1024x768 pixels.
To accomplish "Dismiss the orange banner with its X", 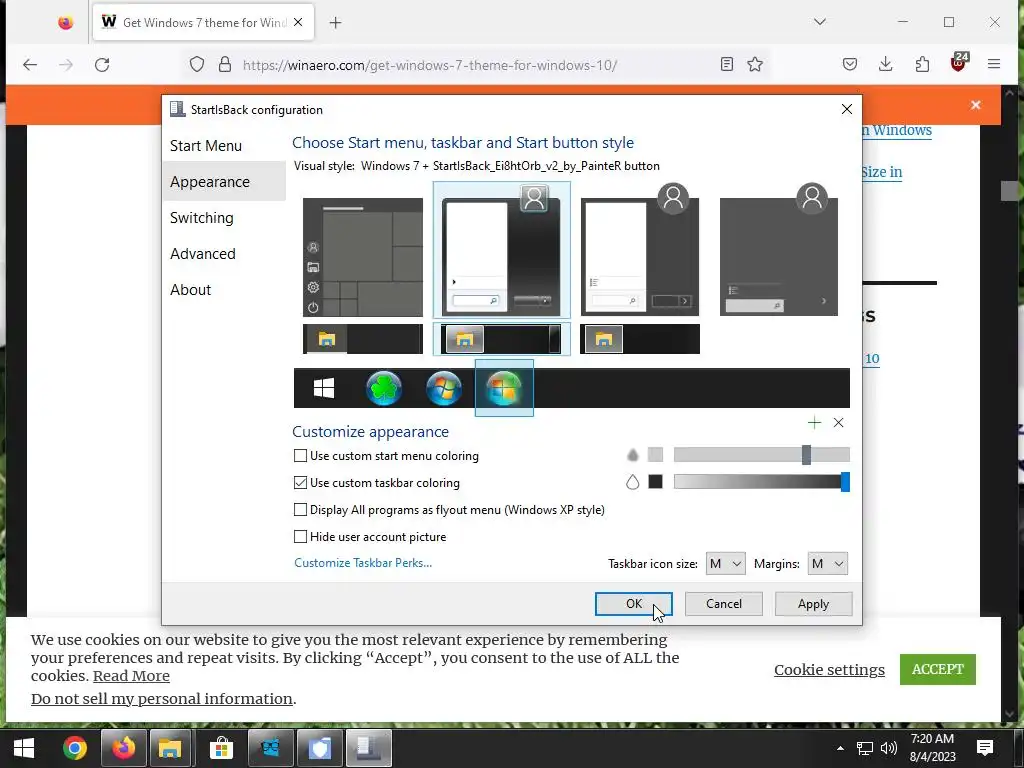I will (x=976, y=105).
